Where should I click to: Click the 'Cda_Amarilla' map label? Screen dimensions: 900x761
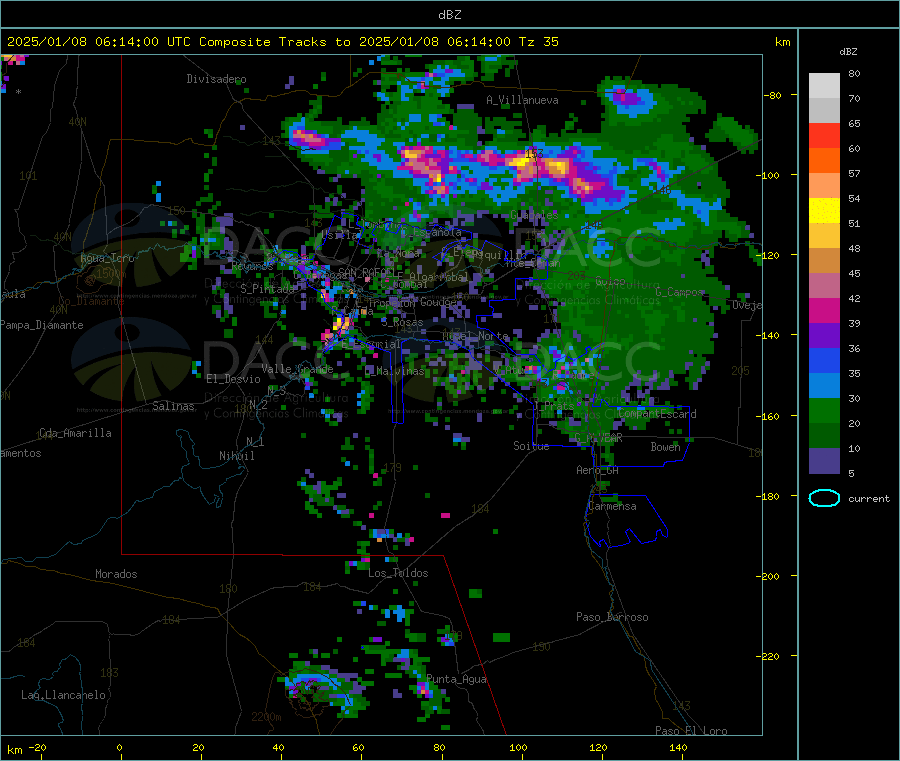coord(75,433)
